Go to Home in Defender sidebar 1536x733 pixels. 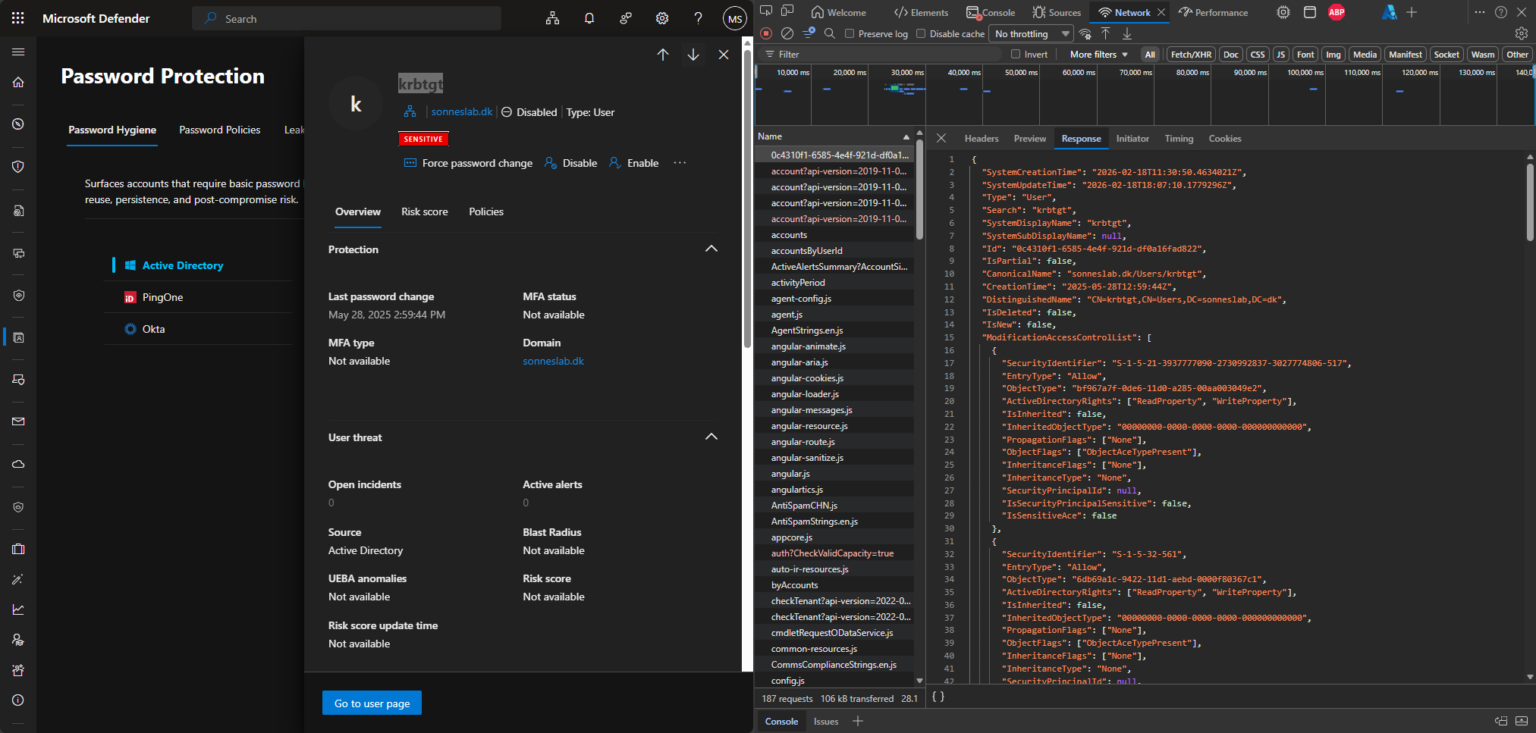coord(18,82)
